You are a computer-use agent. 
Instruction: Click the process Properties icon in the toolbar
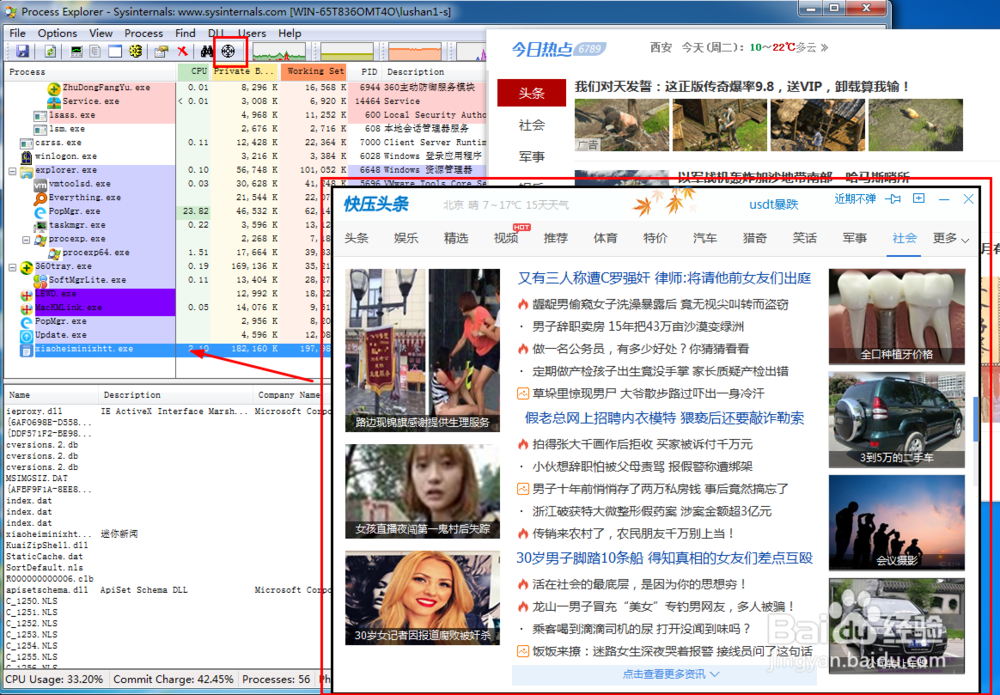point(159,53)
